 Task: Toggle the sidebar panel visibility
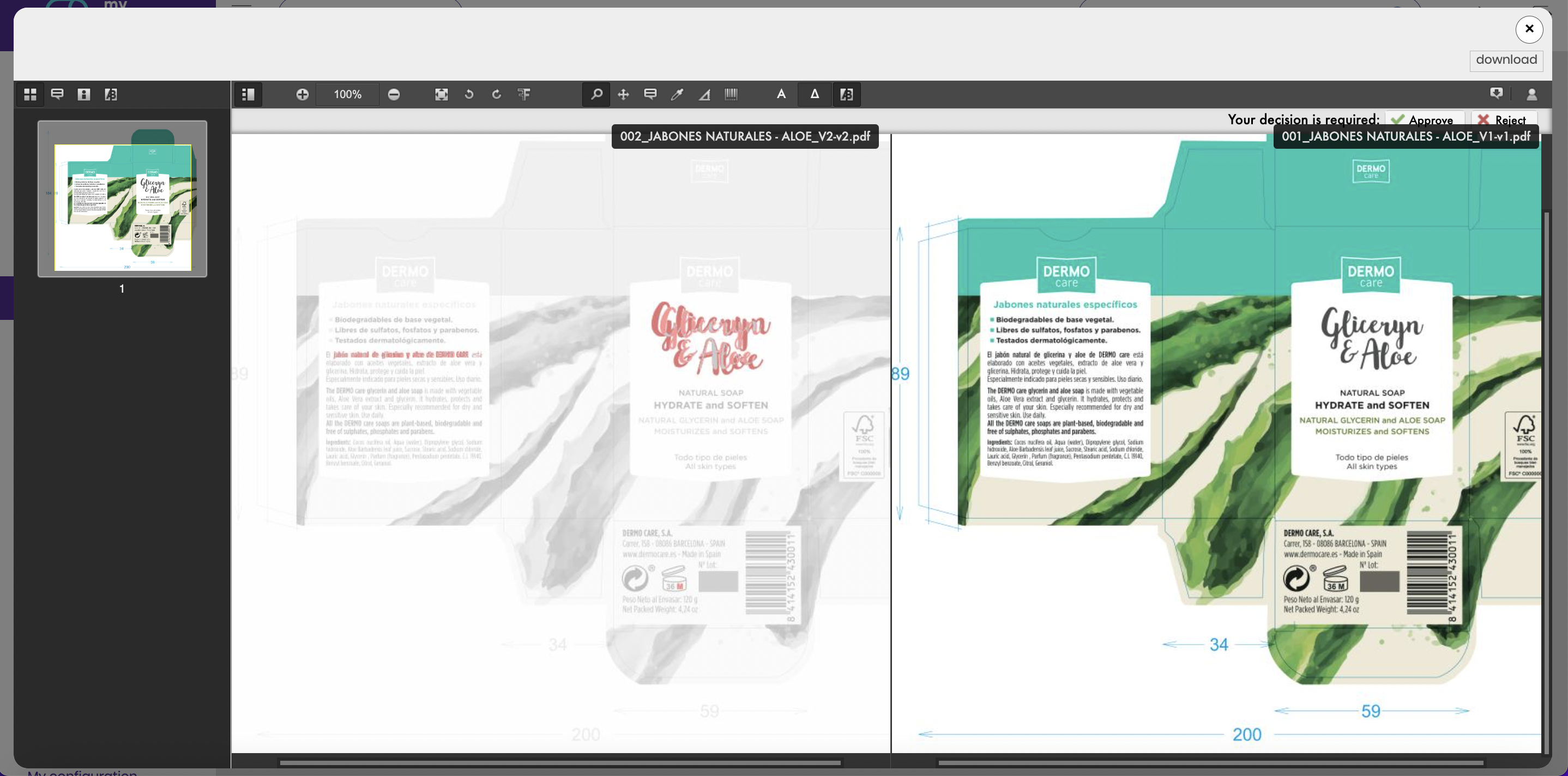248,94
